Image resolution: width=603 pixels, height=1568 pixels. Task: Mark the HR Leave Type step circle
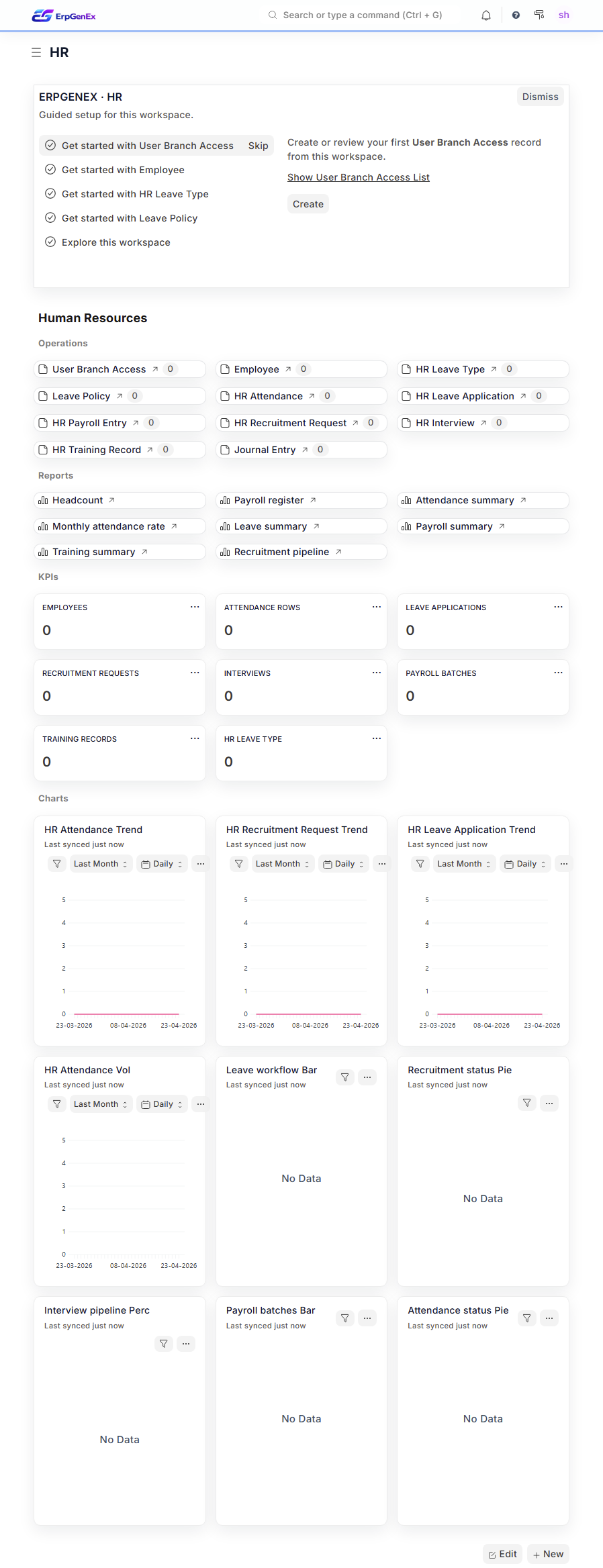pyautogui.click(x=50, y=194)
